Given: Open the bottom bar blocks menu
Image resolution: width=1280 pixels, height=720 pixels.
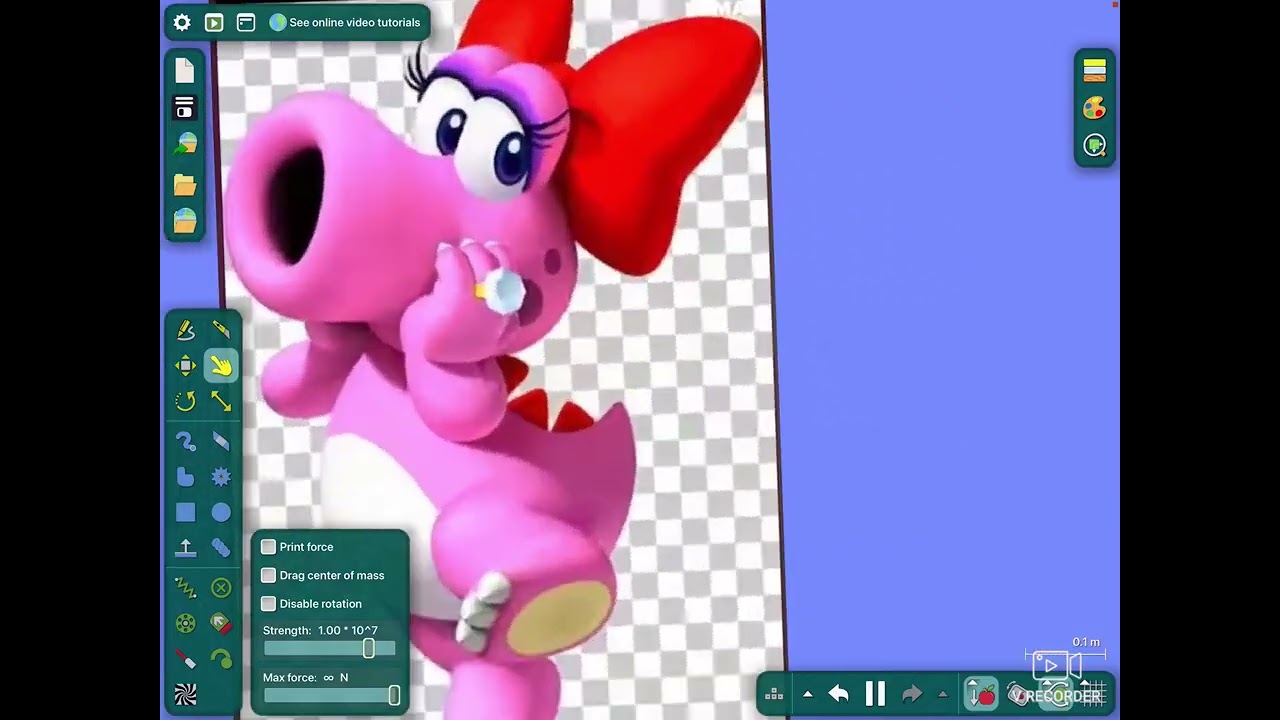Looking at the screenshot, I should point(773,694).
